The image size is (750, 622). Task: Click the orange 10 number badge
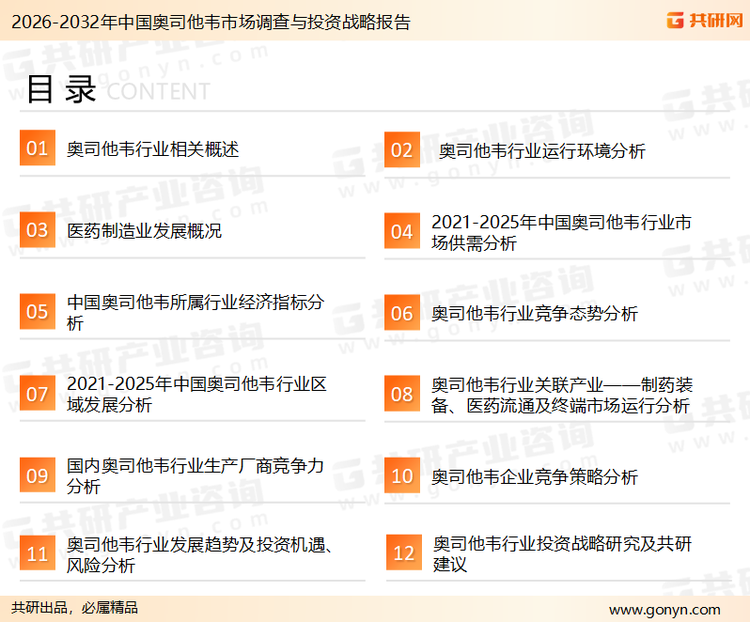click(402, 476)
